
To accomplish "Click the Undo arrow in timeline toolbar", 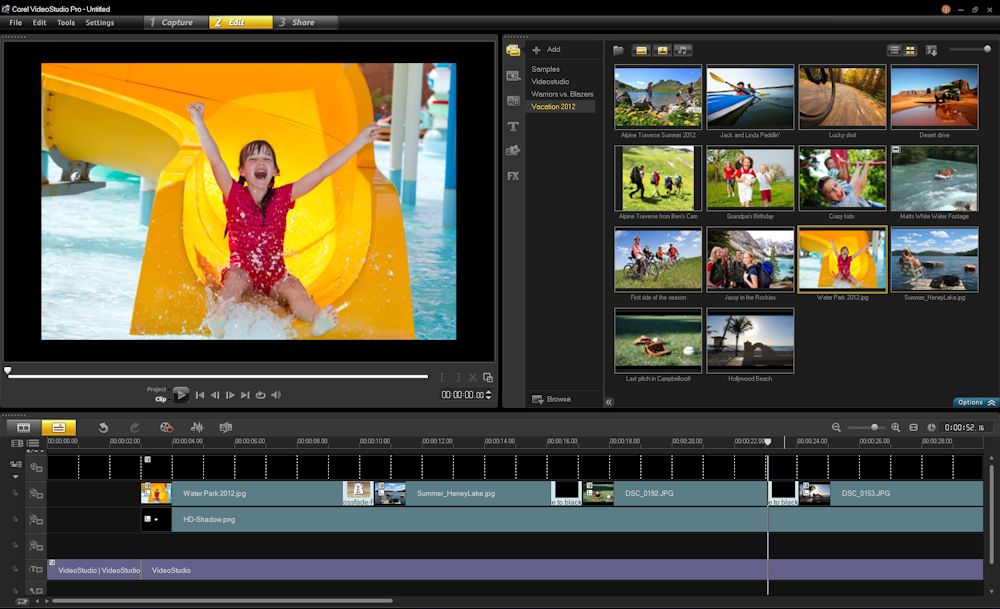I will pos(103,427).
